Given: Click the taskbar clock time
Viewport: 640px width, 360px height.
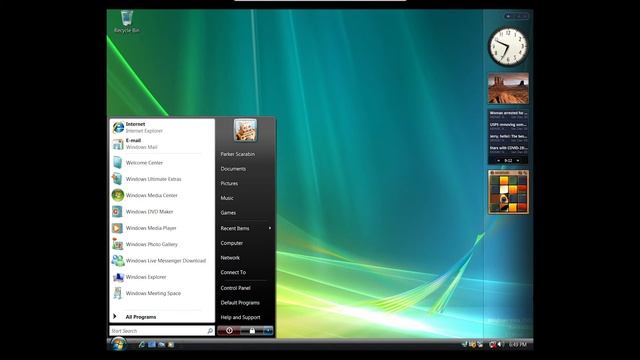Looking at the screenshot, I should click(518, 344).
